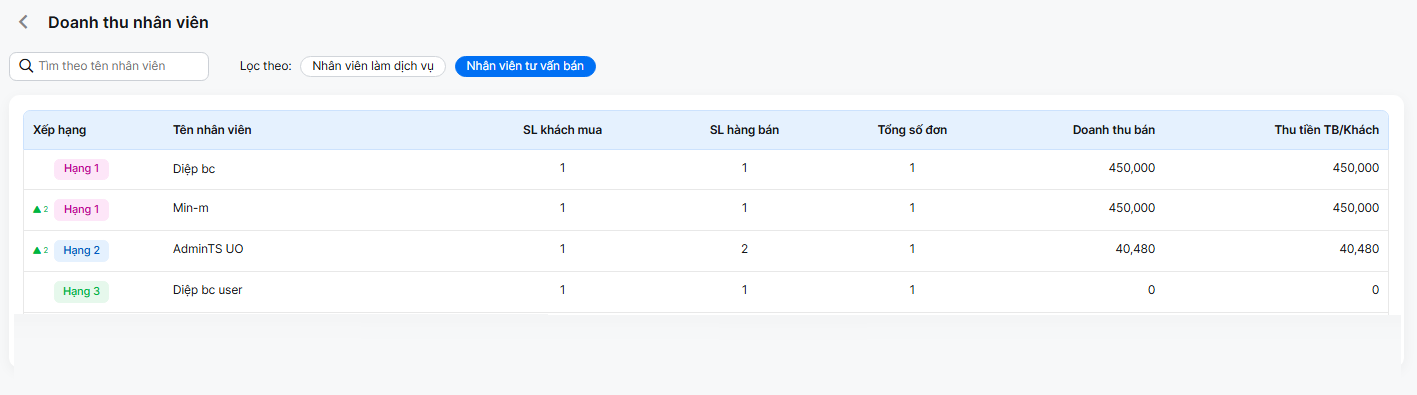This screenshot has height=395, width=1417.
Task: Select the pink Hạng 1 badge for Diệp bc
Action: click(81, 169)
